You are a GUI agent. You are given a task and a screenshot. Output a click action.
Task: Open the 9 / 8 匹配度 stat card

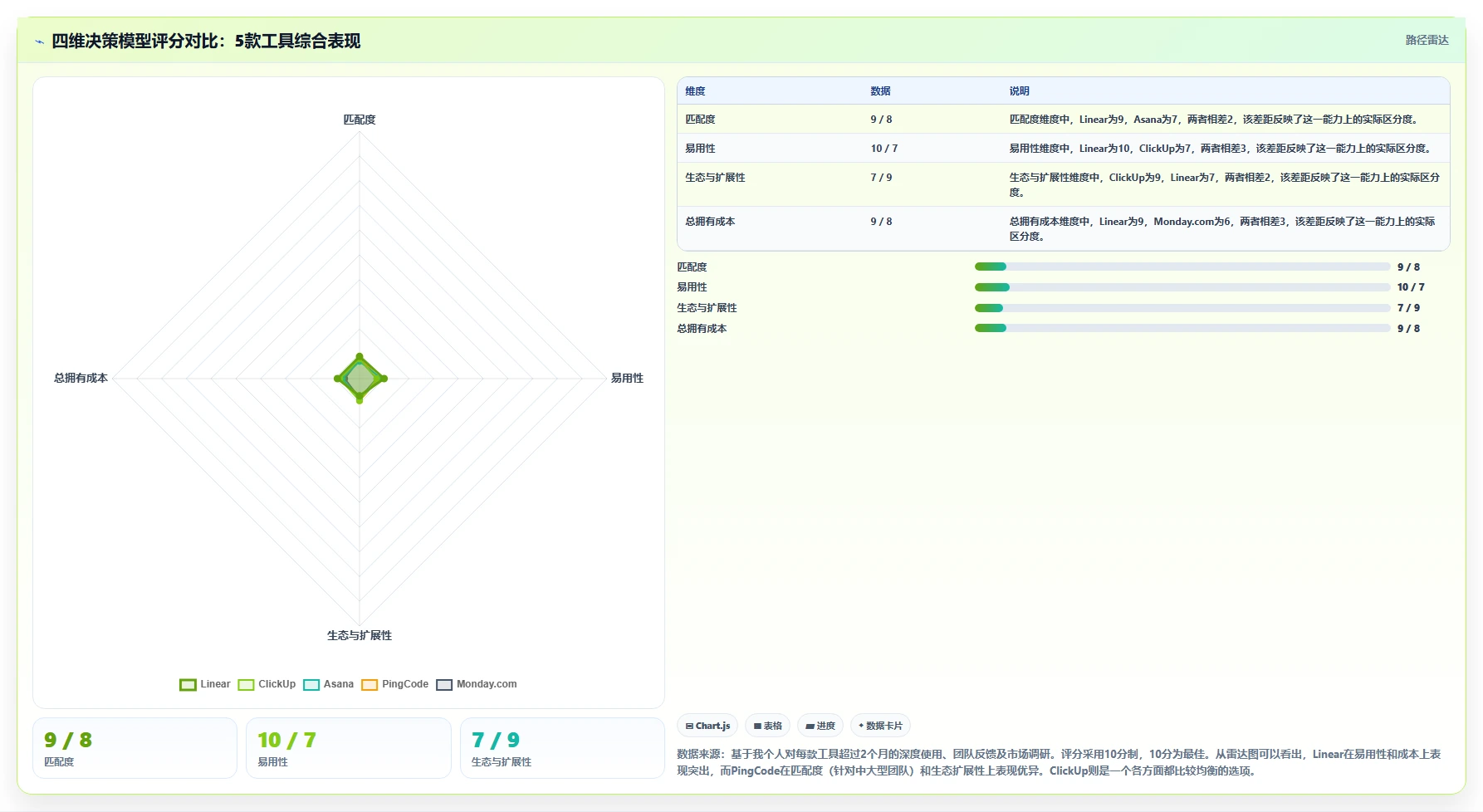tap(135, 748)
